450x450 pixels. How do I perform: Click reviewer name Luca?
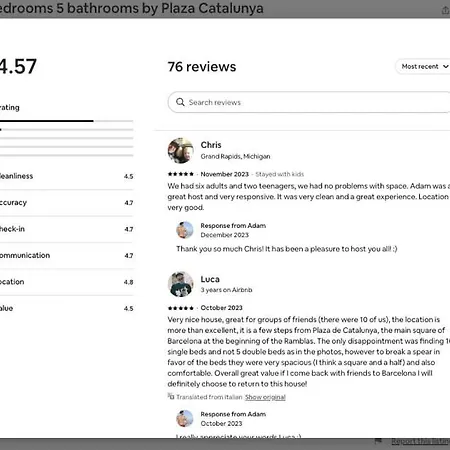(210, 279)
